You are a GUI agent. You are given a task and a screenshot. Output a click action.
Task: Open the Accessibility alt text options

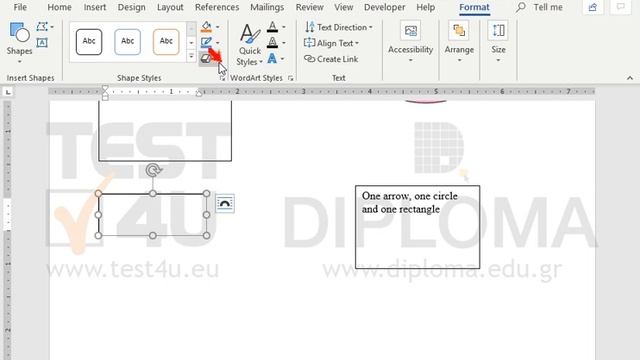coord(410,42)
